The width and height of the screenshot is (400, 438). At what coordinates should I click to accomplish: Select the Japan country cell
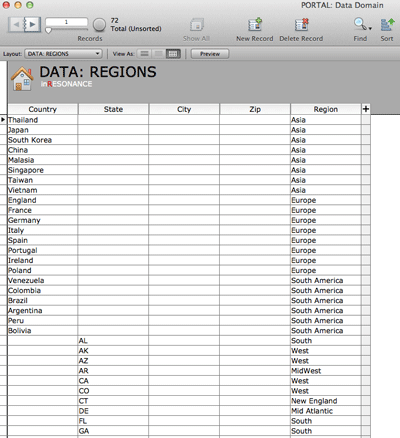pyautogui.click(x=43, y=130)
